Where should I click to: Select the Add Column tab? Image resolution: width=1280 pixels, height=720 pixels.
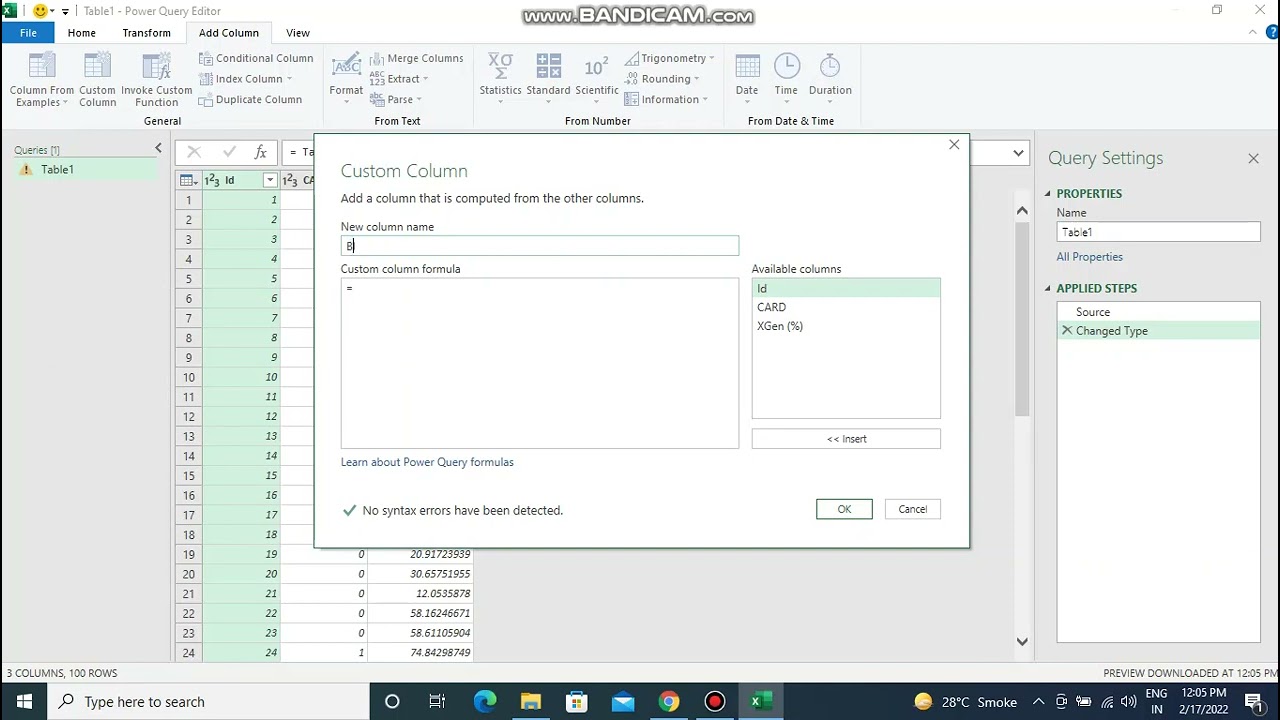tap(229, 33)
